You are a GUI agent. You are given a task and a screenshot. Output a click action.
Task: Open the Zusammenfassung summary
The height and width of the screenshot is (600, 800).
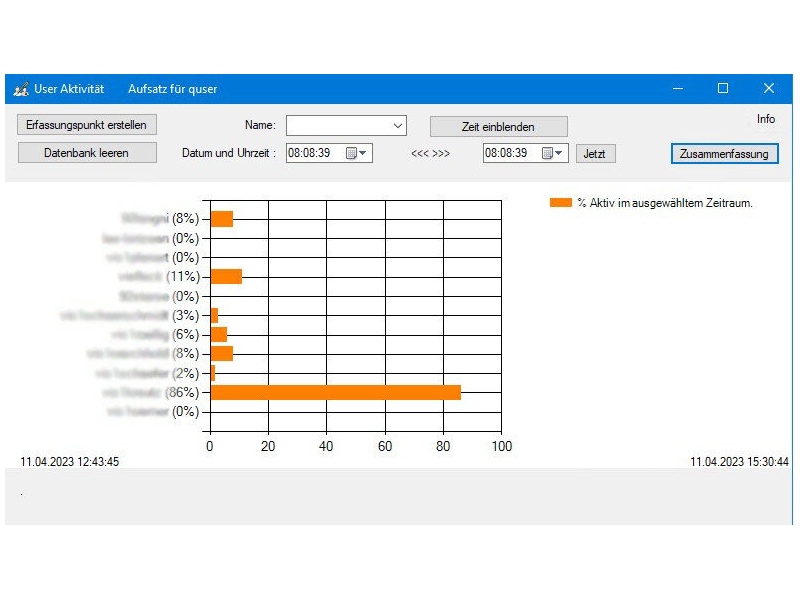click(724, 154)
